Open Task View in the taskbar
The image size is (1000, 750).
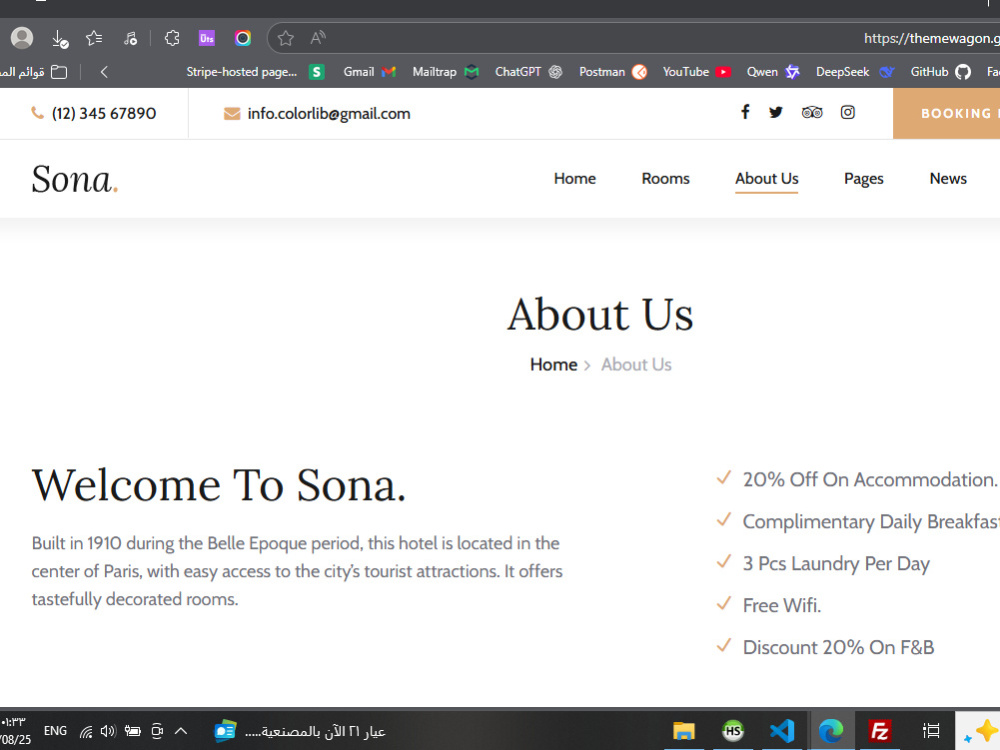[x=931, y=731]
